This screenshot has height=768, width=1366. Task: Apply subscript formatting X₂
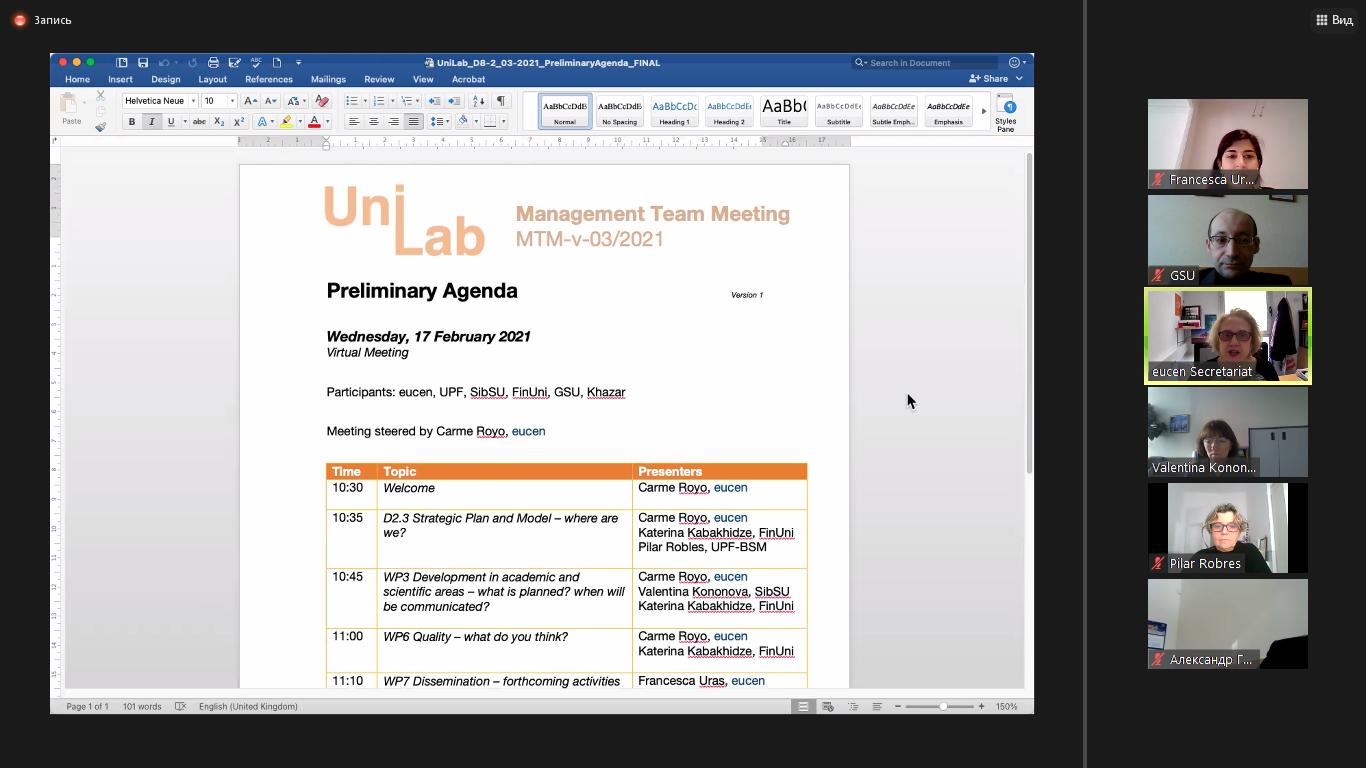pos(219,122)
